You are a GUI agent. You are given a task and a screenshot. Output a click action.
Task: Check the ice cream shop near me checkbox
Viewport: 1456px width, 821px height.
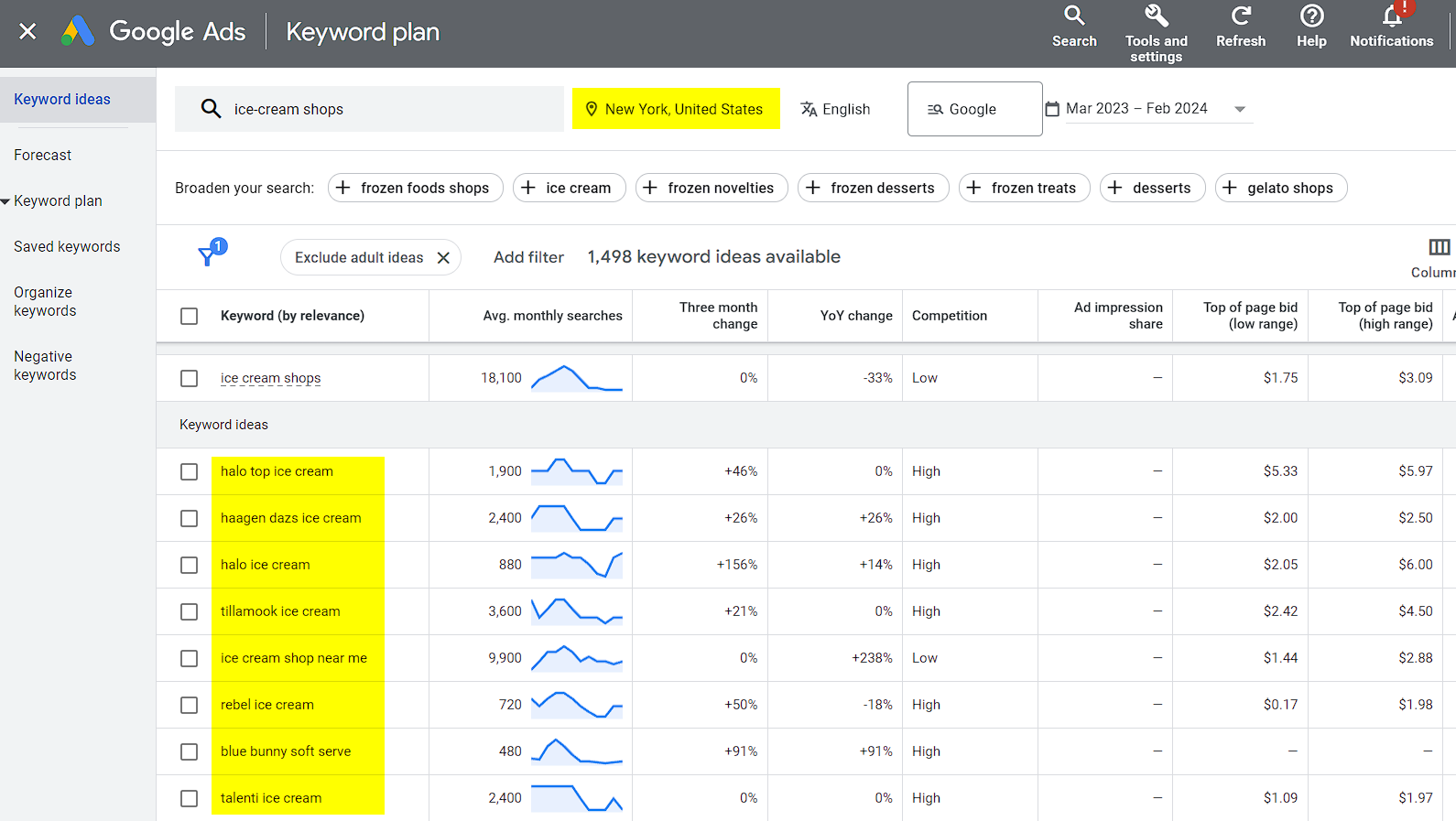tap(190, 658)
